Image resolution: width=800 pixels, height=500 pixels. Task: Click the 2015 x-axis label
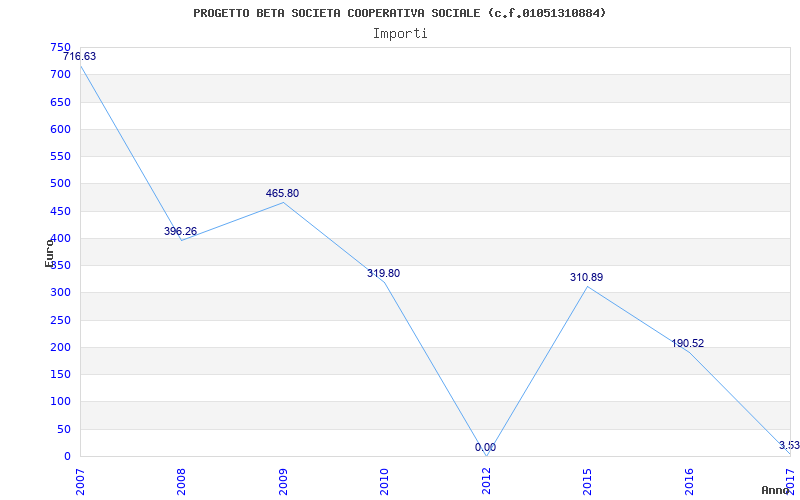pos(587,482)
